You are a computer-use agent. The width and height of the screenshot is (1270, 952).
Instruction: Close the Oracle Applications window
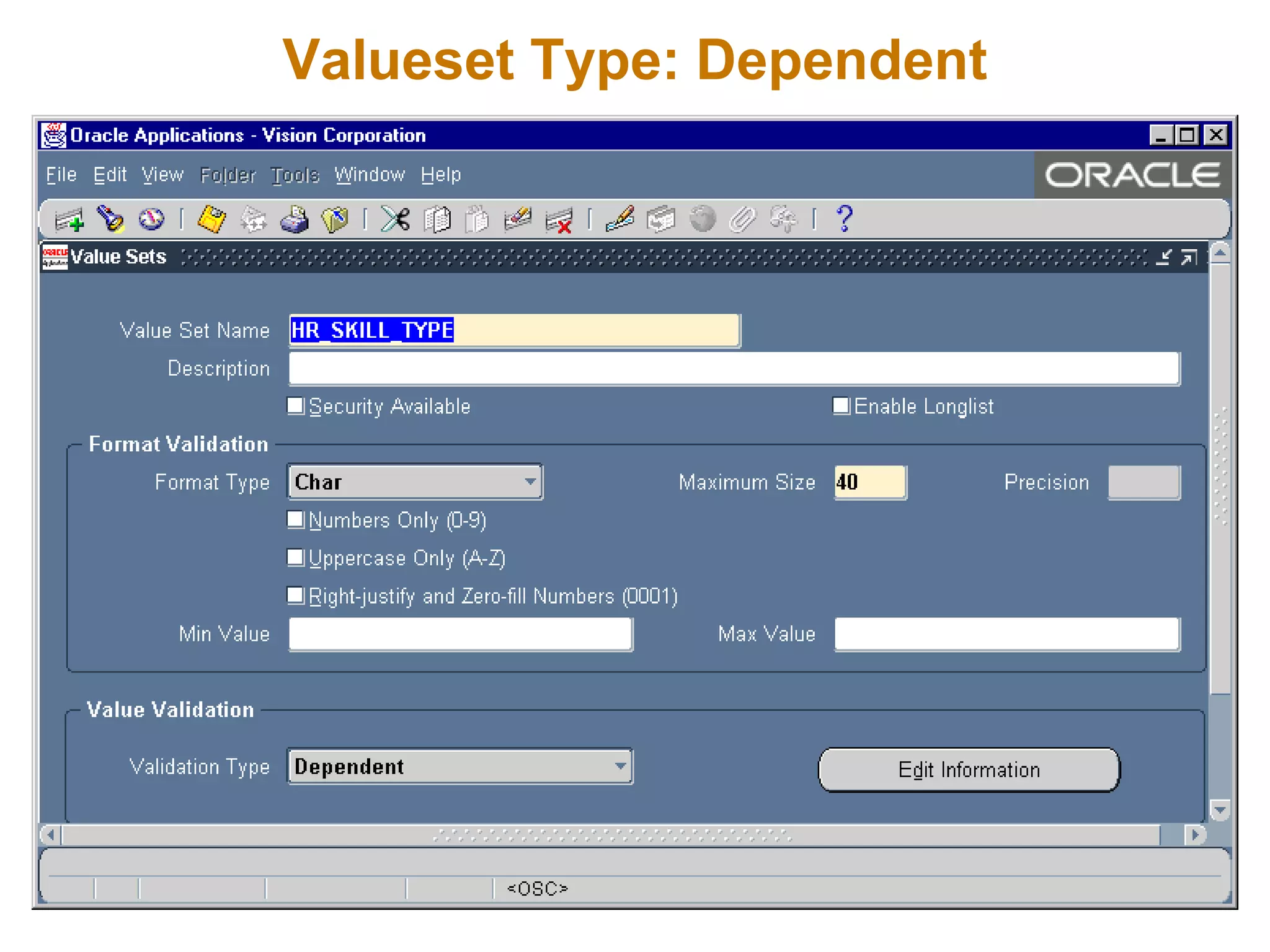1216,135
